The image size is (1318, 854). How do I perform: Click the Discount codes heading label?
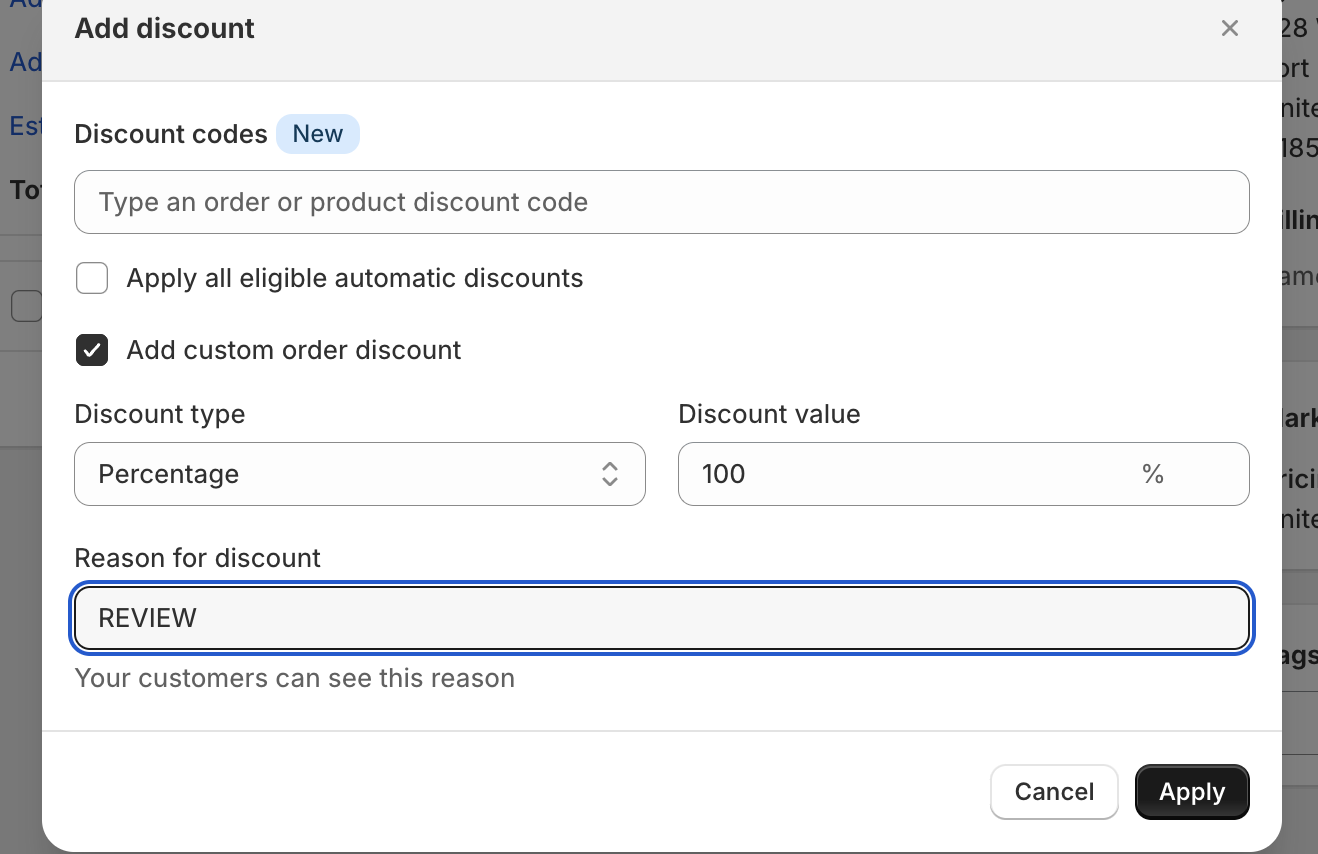point(171,134)
